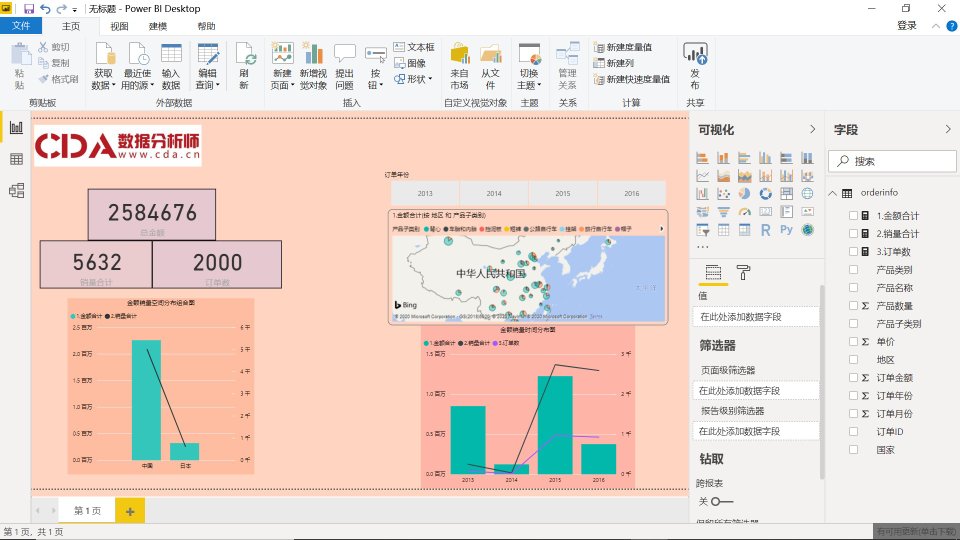This screenshot has width=960, height=540.
Task: Check the 产品类别 field
Action: [x=853, y=269]
